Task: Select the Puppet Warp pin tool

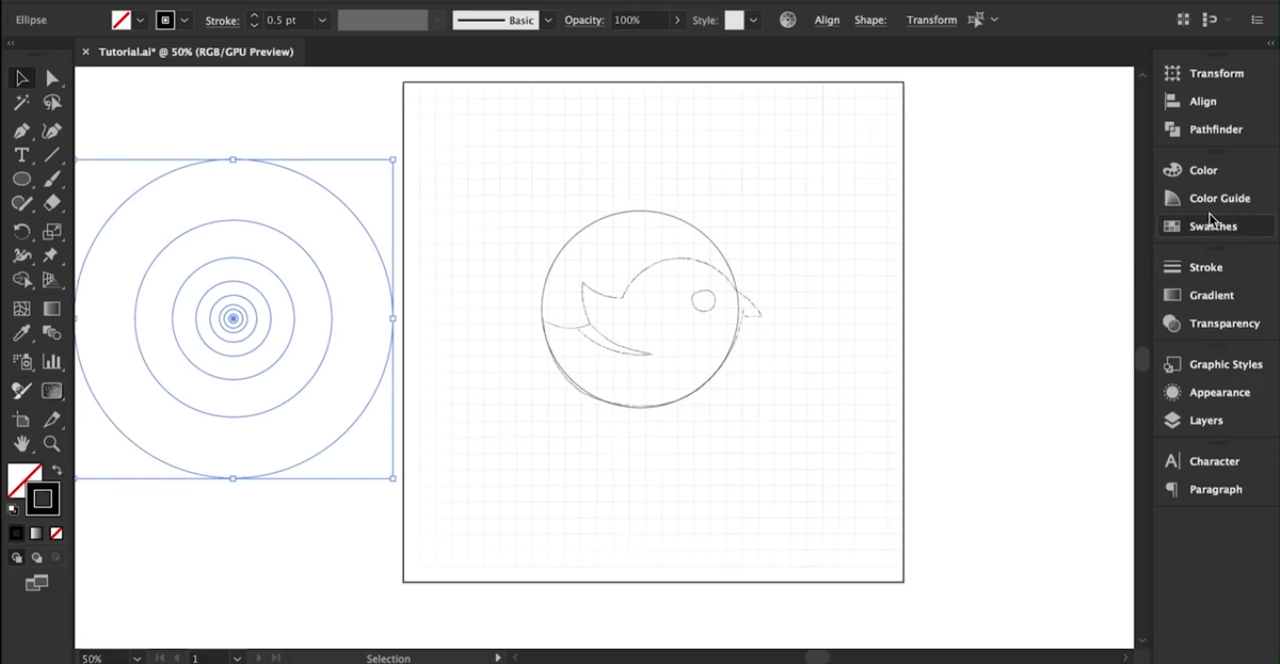Action: [x=52, y=256]
